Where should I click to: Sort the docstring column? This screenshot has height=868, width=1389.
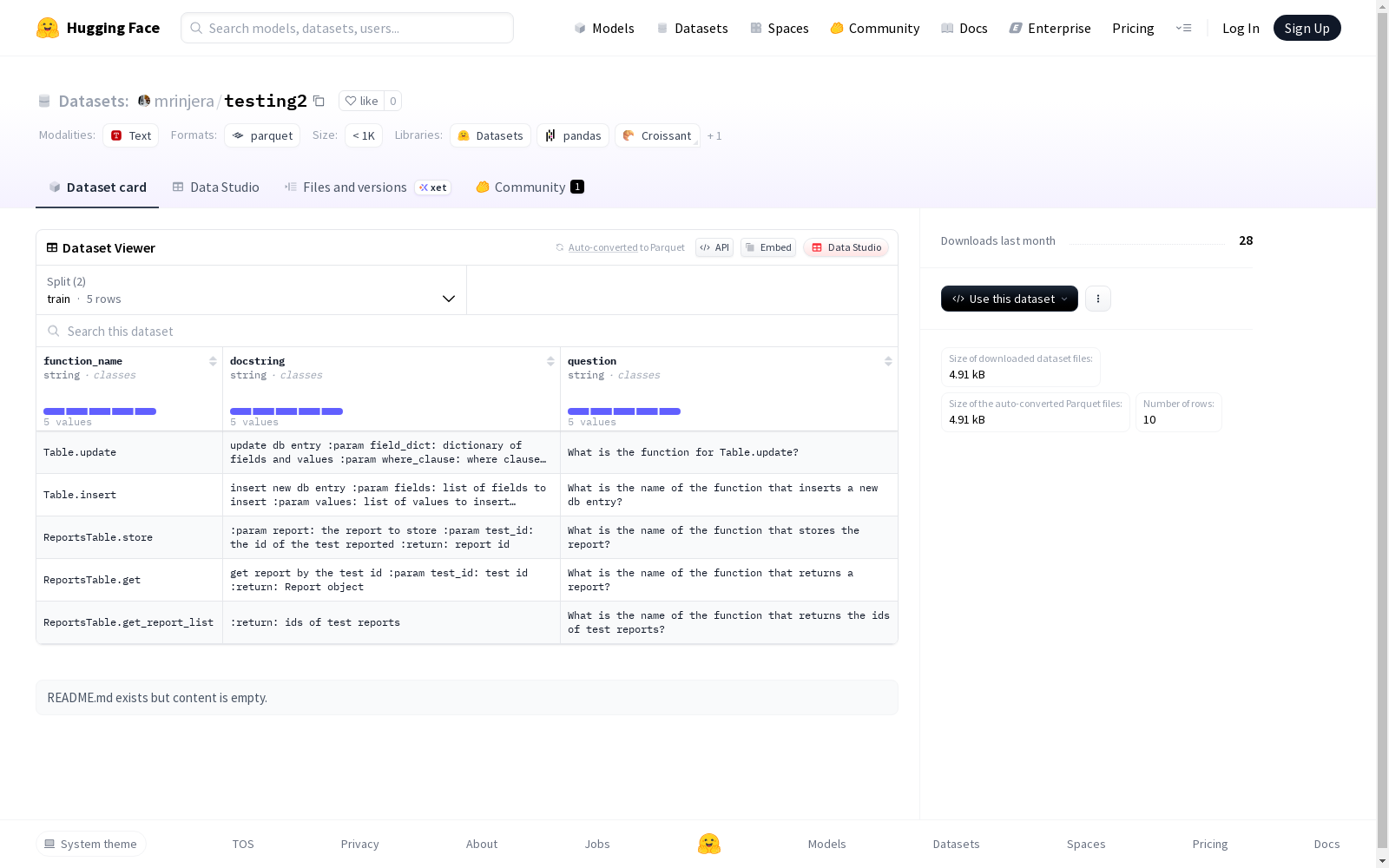click(550, 361)
